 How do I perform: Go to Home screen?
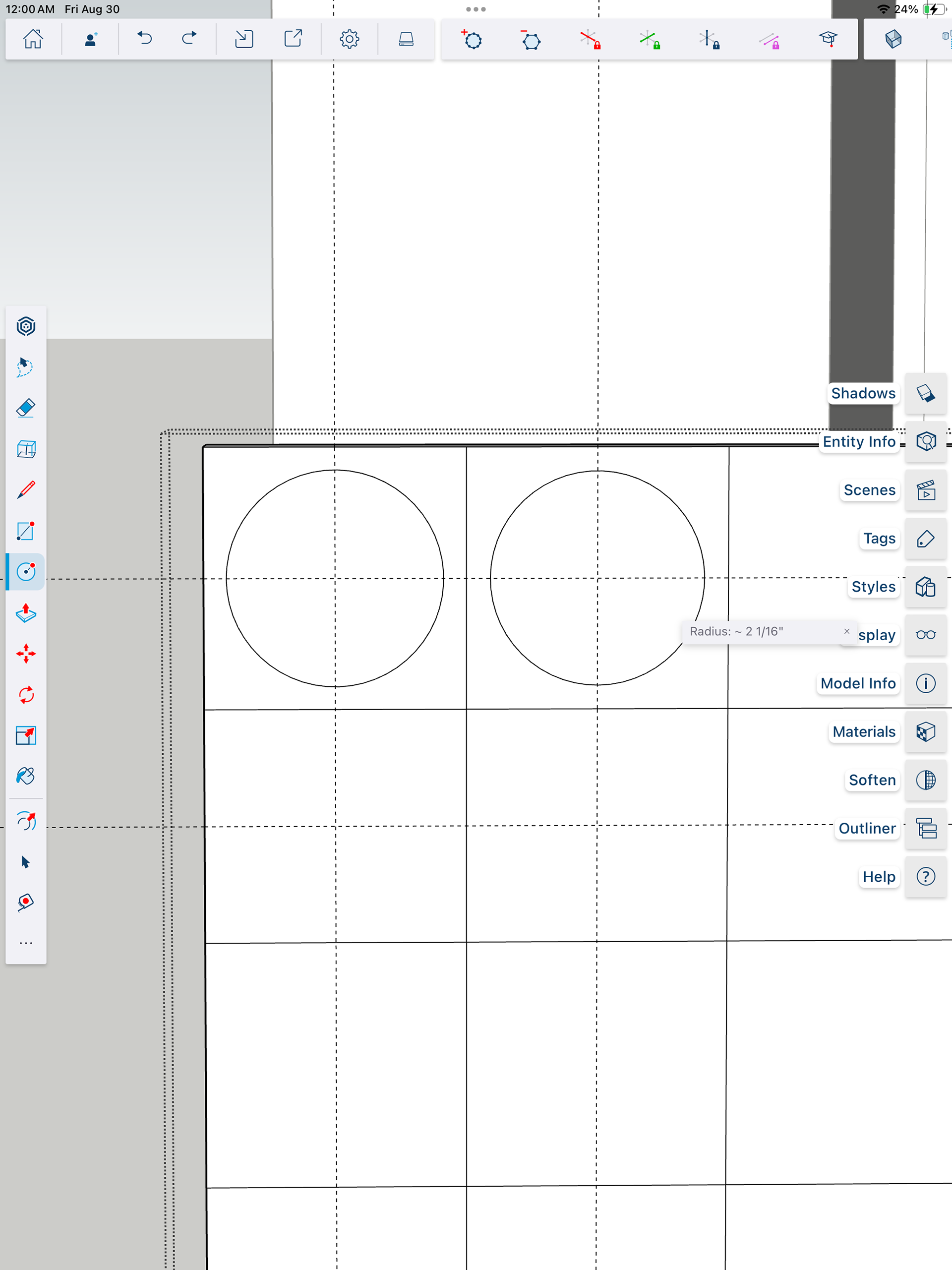(x=33, y=39)
